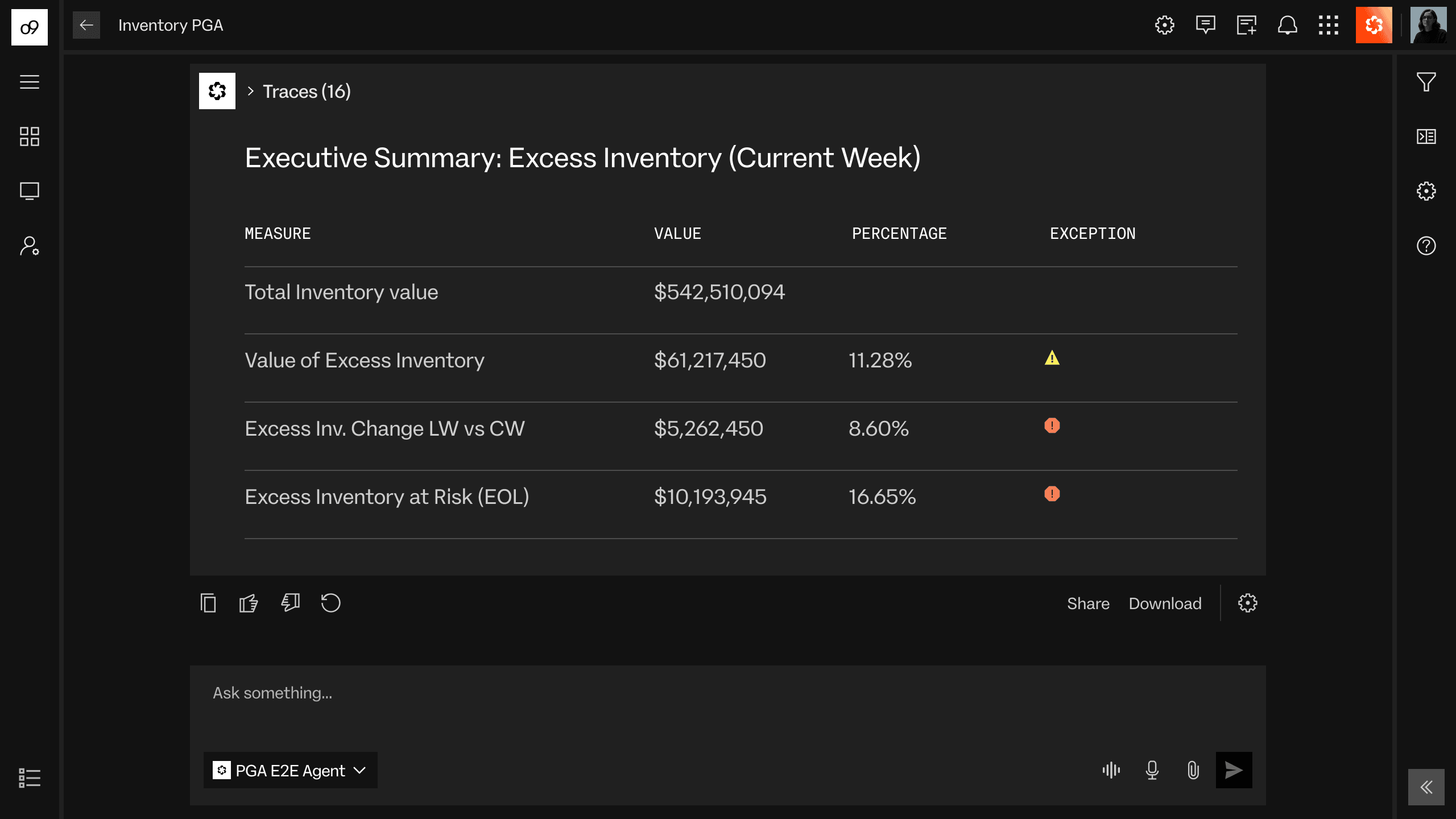
Task: Click the thumbs up feedback icon
Action: click(249, 603)
